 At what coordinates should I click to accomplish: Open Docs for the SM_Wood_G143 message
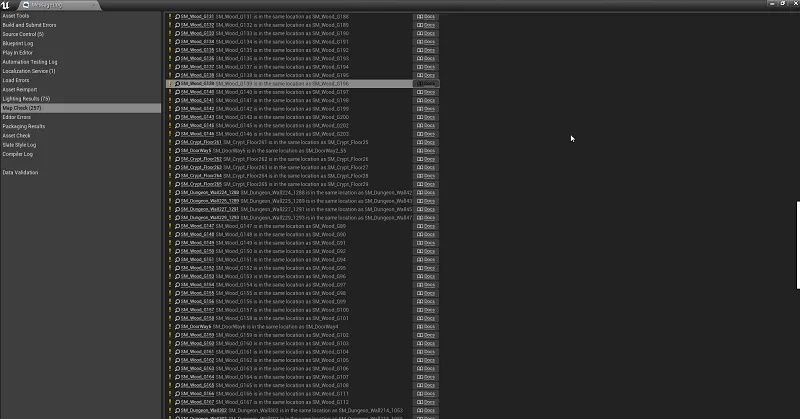[x=426, y=117]
